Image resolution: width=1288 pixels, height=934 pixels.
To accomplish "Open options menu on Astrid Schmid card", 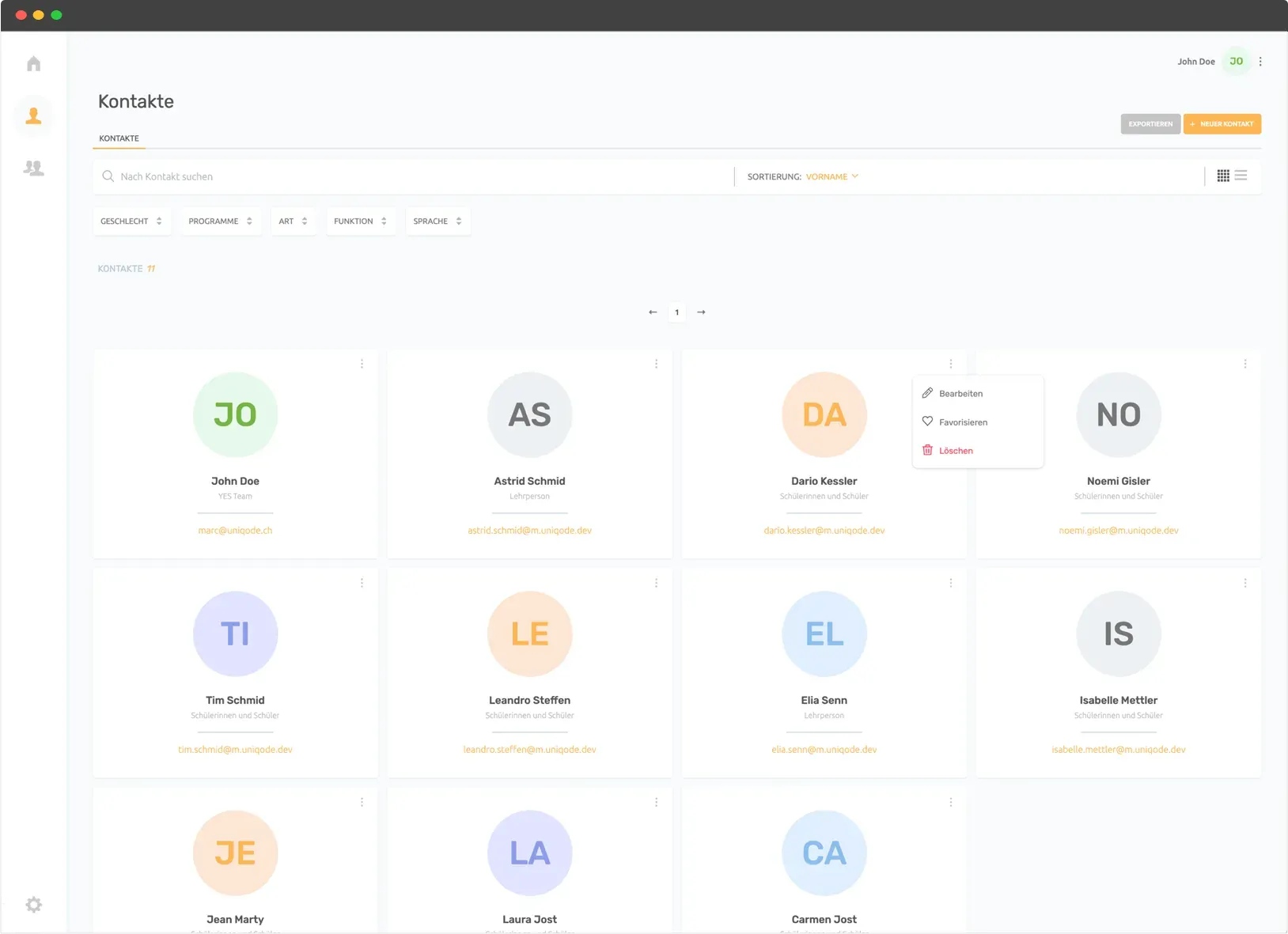I will coord(656,364).
